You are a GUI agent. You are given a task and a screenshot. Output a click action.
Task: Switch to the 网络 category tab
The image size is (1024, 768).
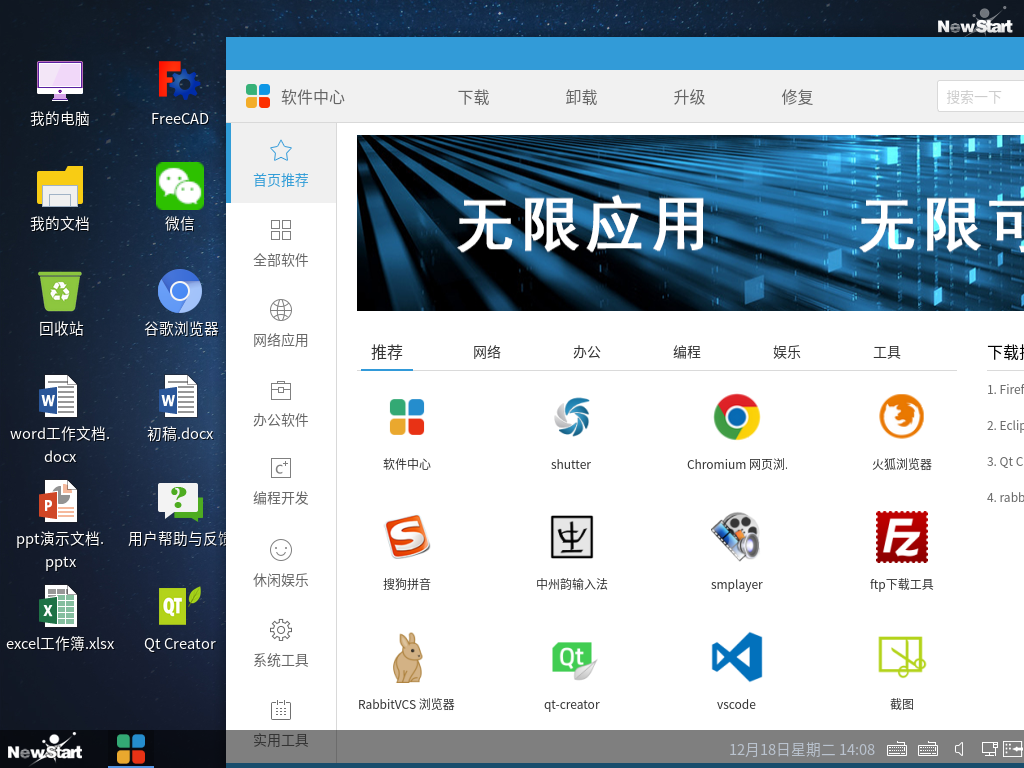point(487,353)
